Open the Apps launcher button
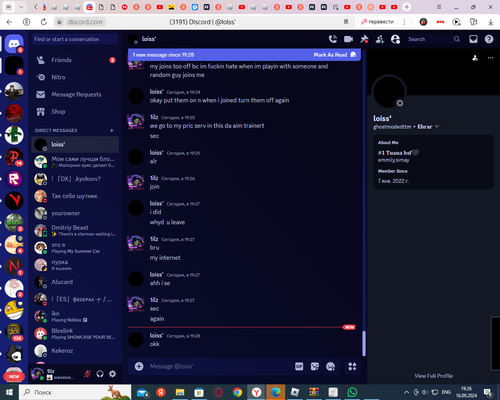The image size is (500, 400). 352,366
